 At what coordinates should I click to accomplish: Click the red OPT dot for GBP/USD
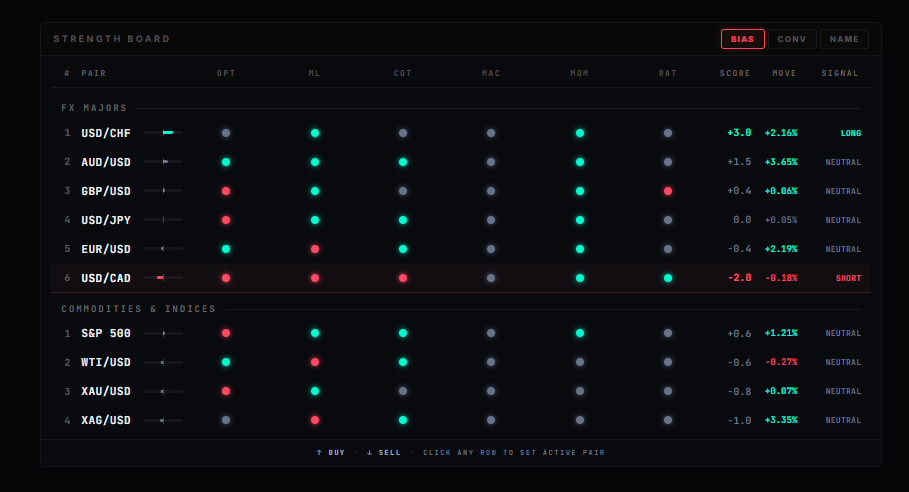point(226,191)
